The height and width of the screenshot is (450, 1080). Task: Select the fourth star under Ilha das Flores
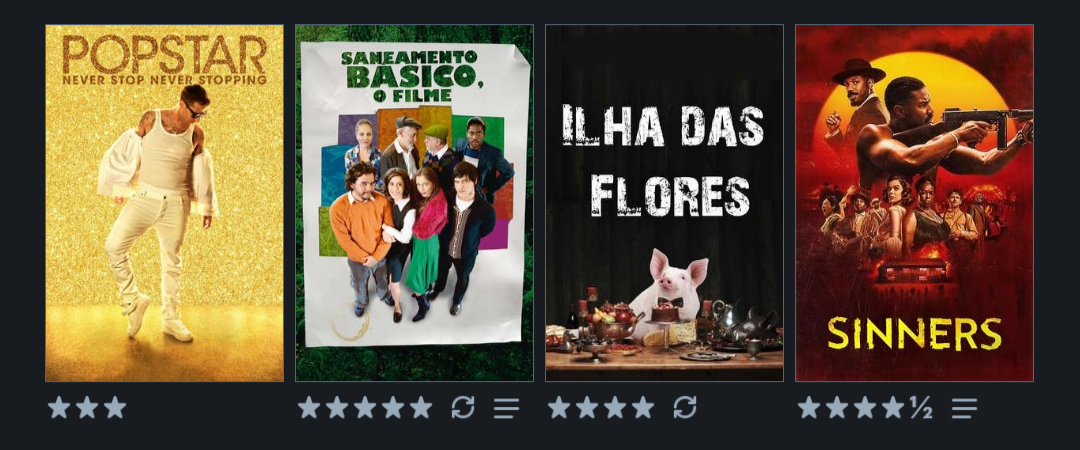(x=643, y=407)
